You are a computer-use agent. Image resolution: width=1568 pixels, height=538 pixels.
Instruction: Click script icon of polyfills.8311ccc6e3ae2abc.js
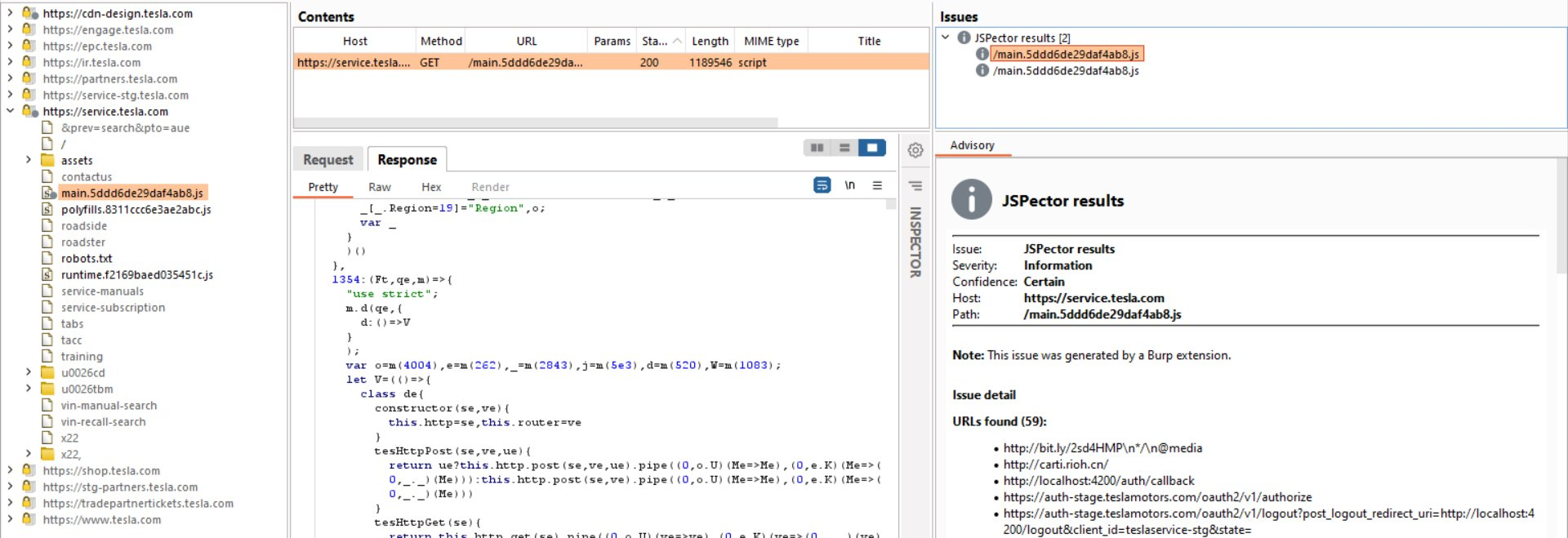click(48, 209)
